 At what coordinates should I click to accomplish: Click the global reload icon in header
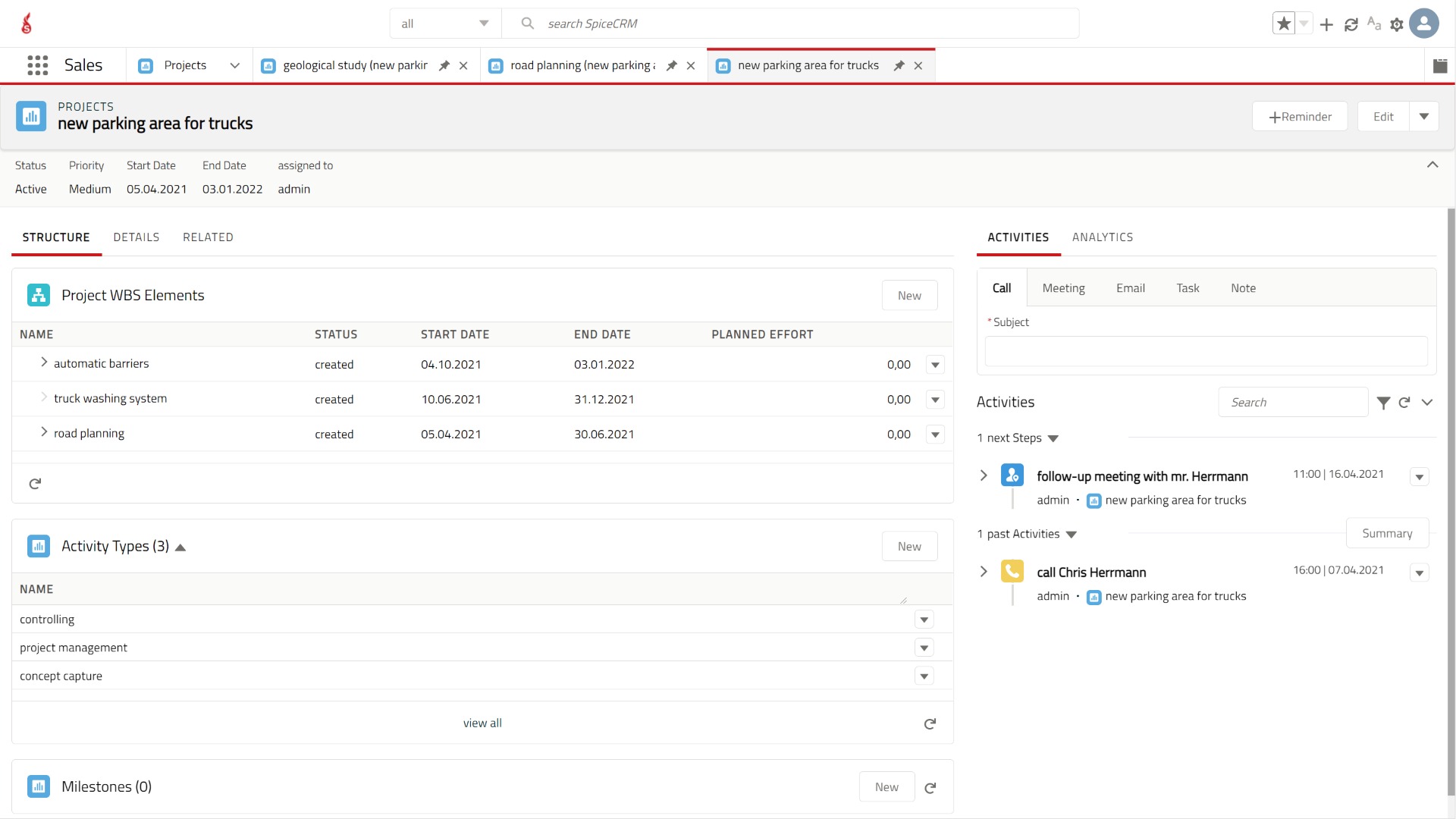(x=1351, y=24)
